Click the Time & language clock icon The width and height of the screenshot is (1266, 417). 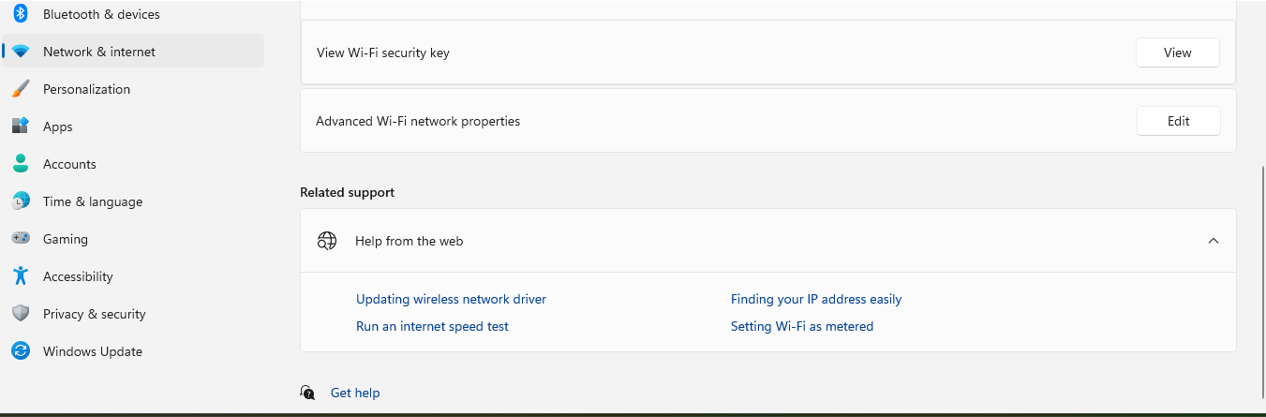tap(20, 202)
